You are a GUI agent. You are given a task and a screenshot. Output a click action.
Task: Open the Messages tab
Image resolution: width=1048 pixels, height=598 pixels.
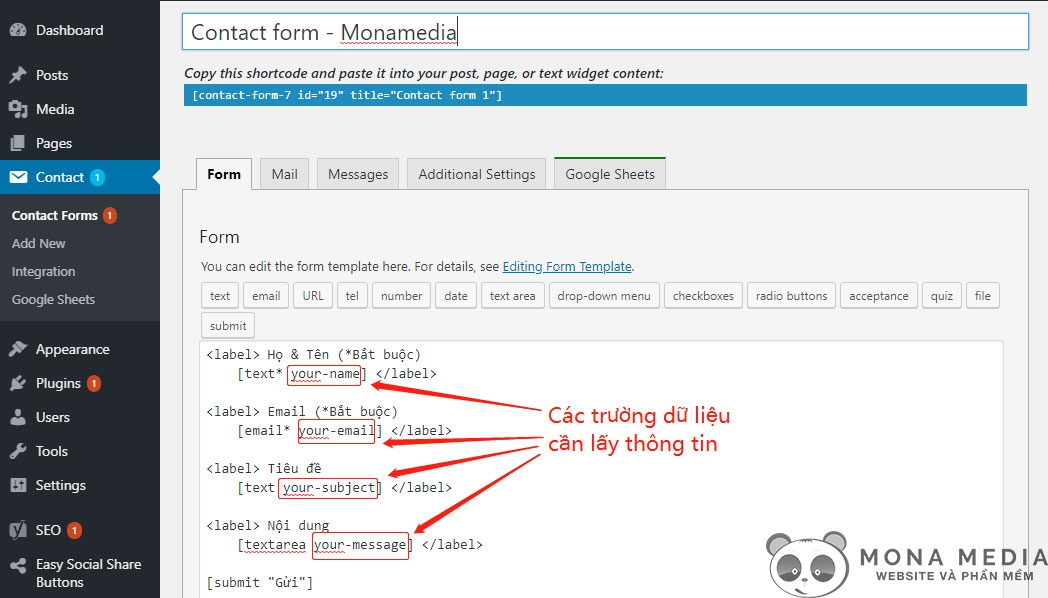[x=357, y=174]
